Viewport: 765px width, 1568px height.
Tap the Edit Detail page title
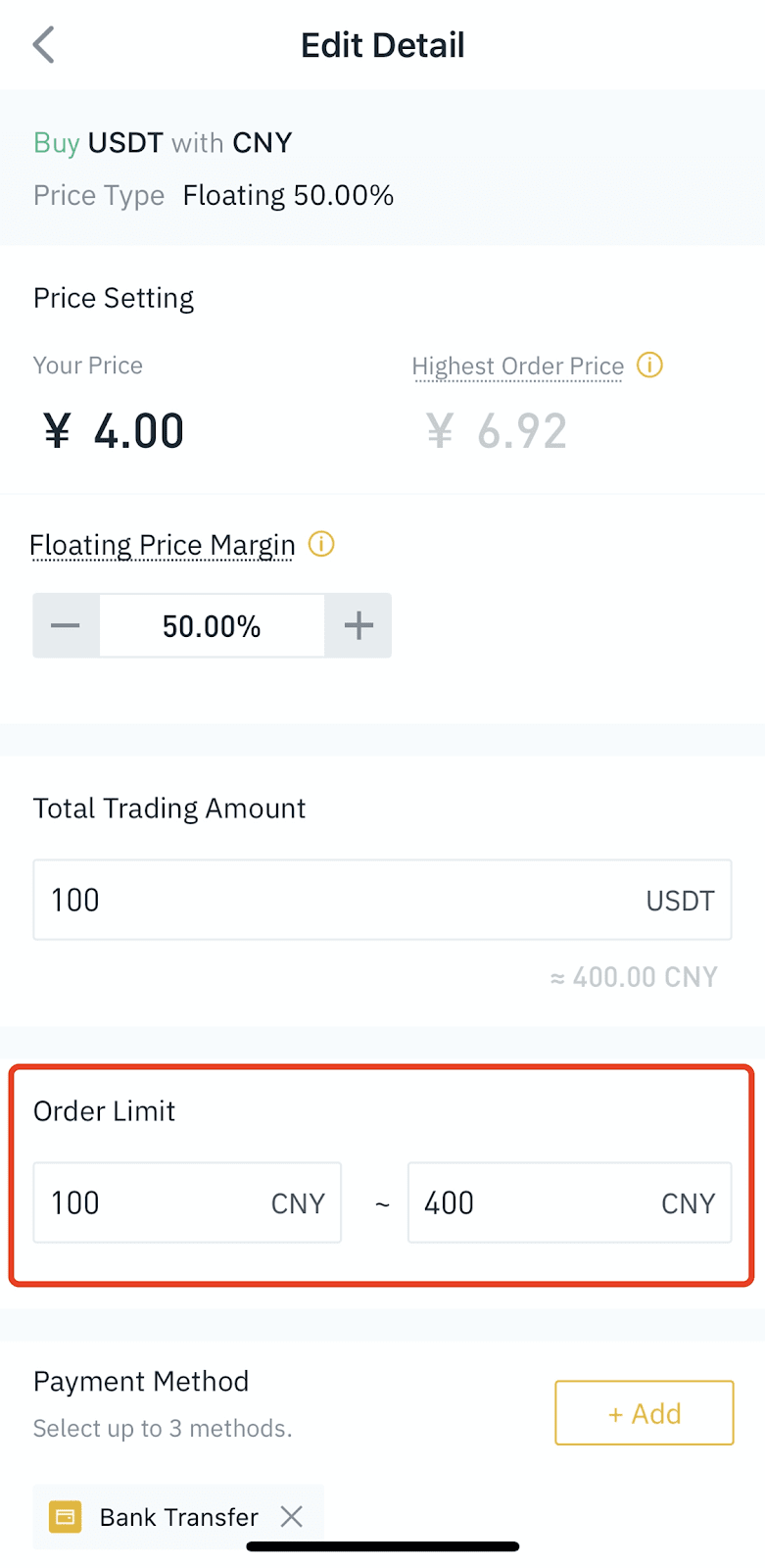click(x=383, y=45)
